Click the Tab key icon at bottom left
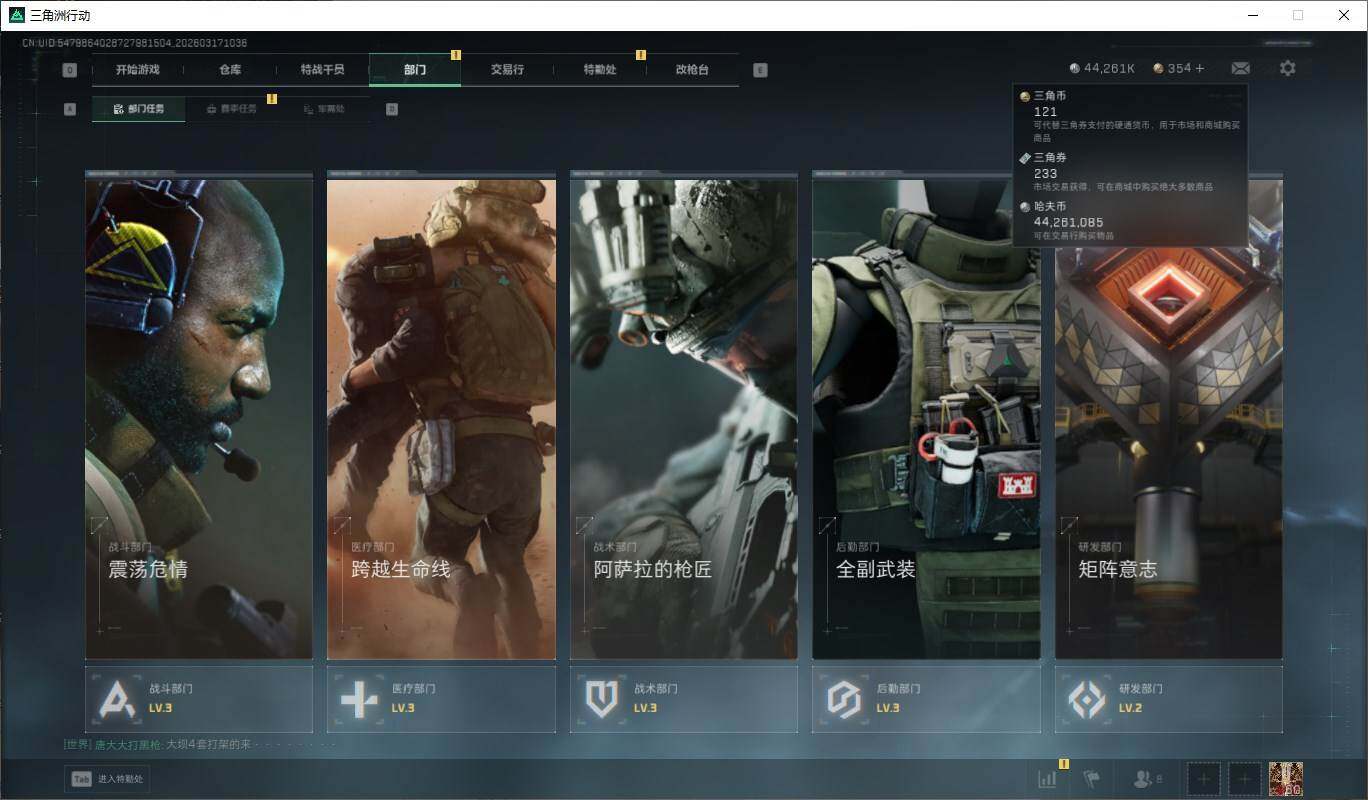1368x800 pixels. (x=81, y=779)
